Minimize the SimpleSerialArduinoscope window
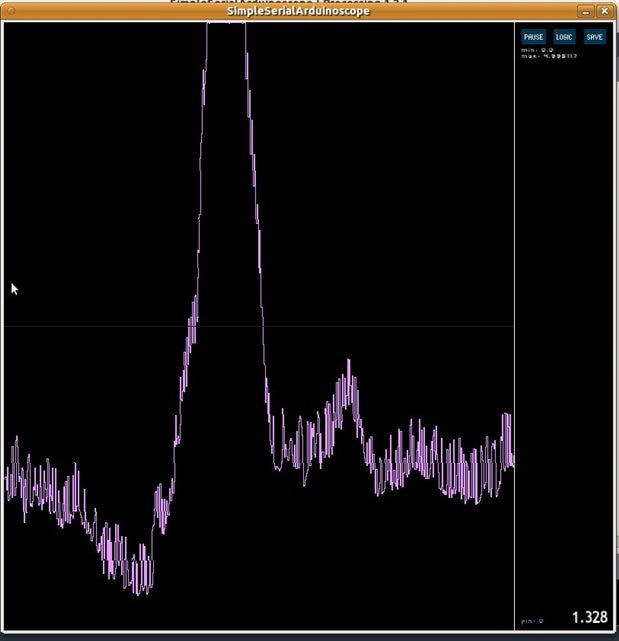The width and height of the screenshot is (619, 641). coord(585,11)
